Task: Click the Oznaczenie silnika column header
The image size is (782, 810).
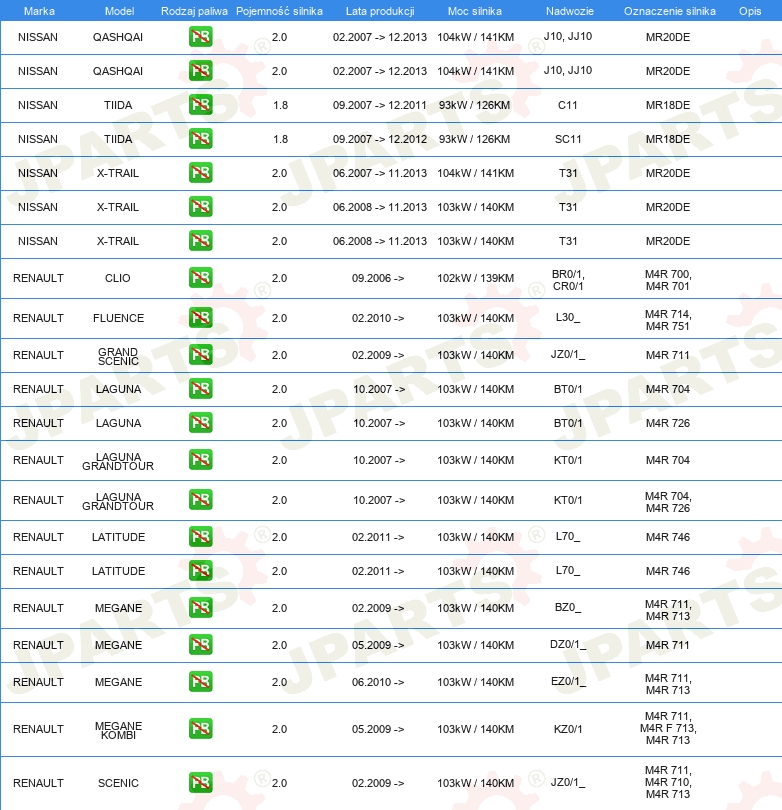Action: point(670,11)
